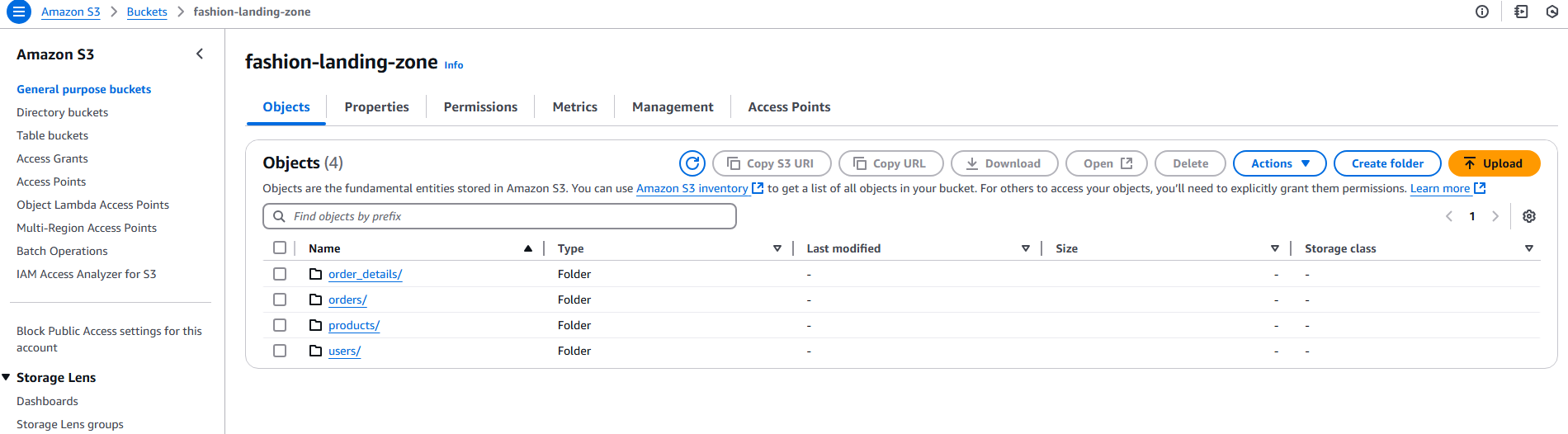
Task: Open IAM Access Analyzer for S3
Action: [87, 274]
